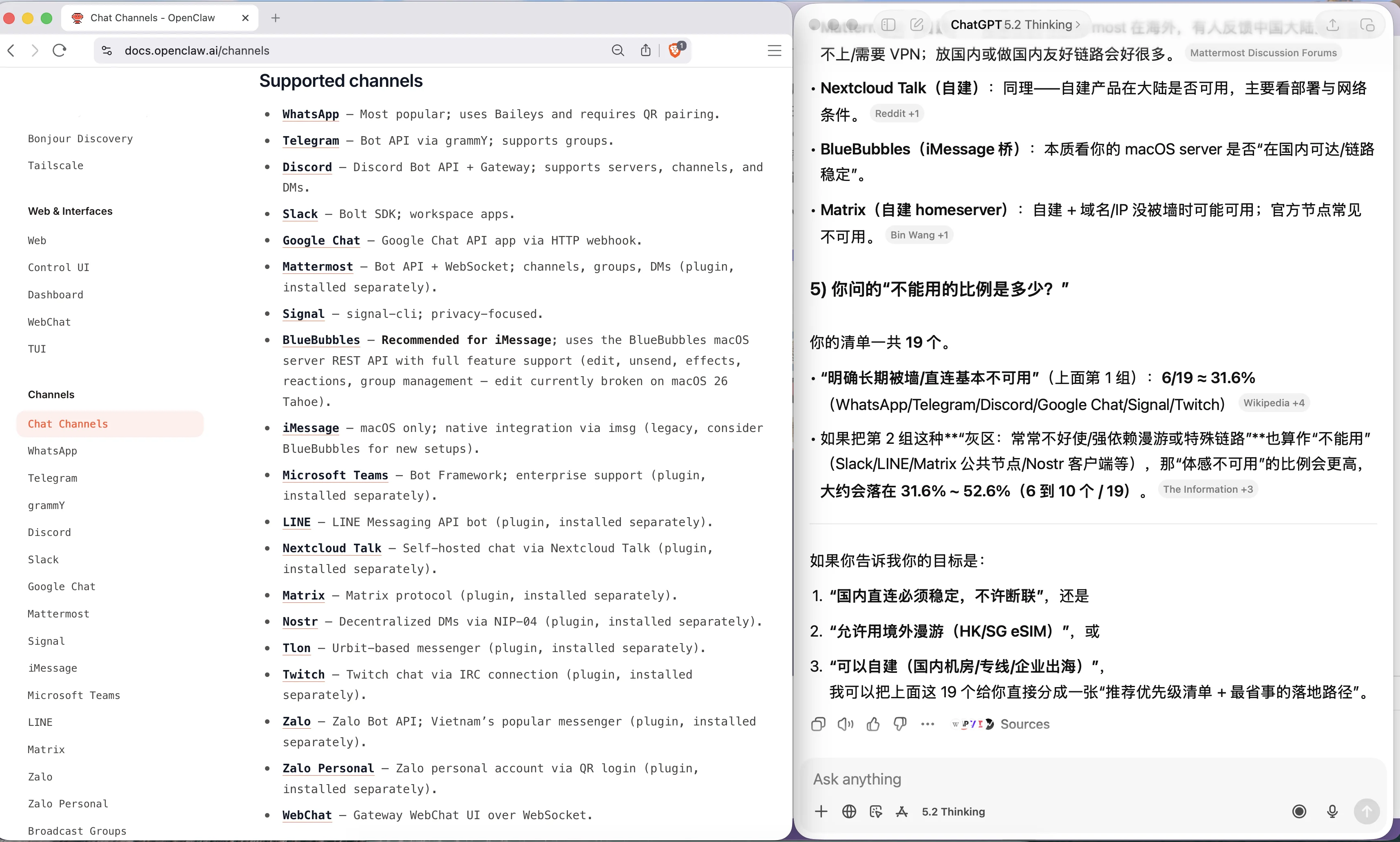Attach a file using the plus icon
The image size is (1400, 842).
[x=821, y=811]
